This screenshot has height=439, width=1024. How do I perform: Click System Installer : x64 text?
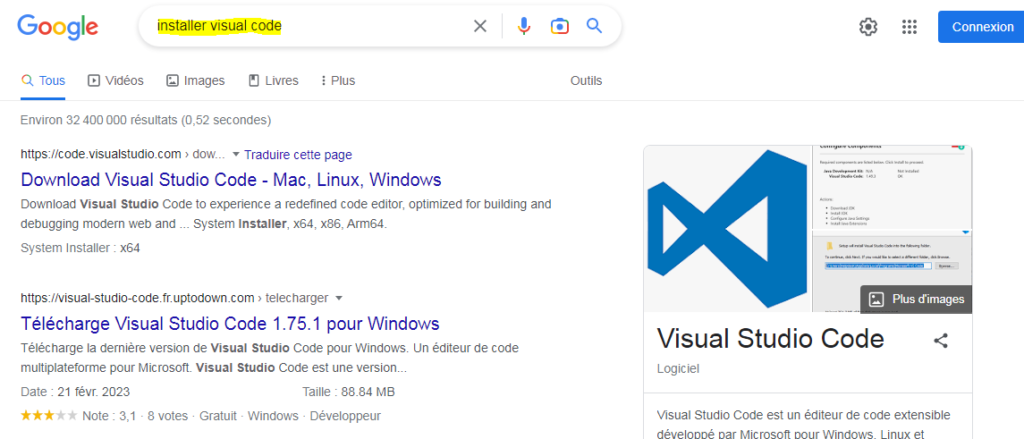tap(80, 248)
